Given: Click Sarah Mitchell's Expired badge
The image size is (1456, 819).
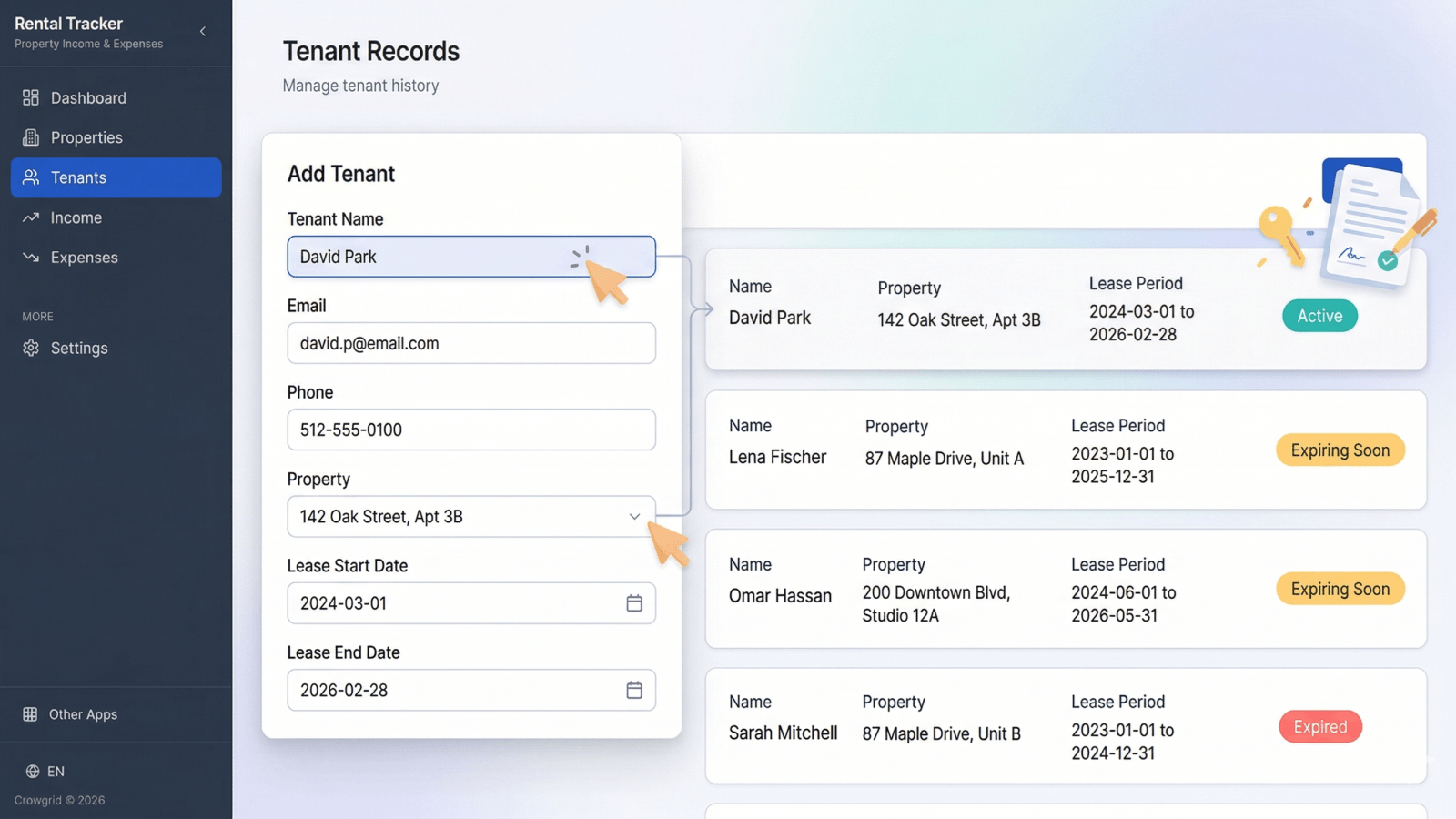Looking at the screenshot, I should (1320, 727).
